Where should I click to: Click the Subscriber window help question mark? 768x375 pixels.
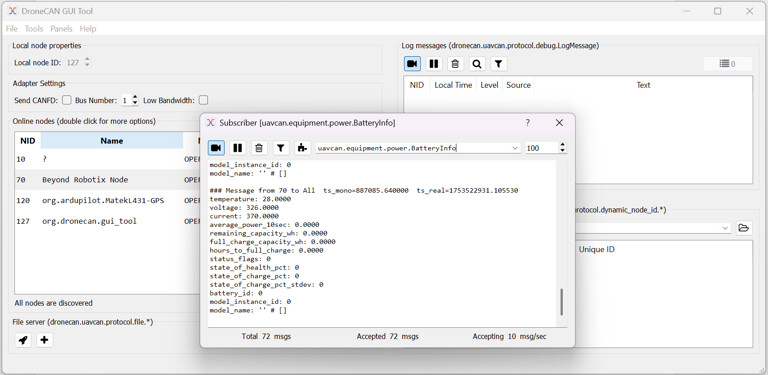coord(528,123)
